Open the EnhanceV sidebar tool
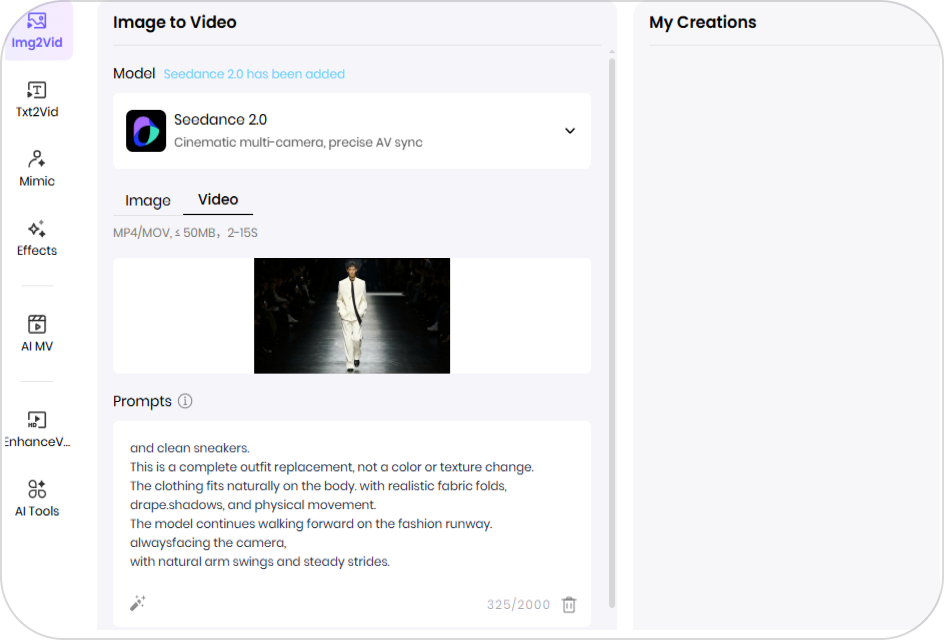Viewport: 944px width, 640px height. point(37,429)
